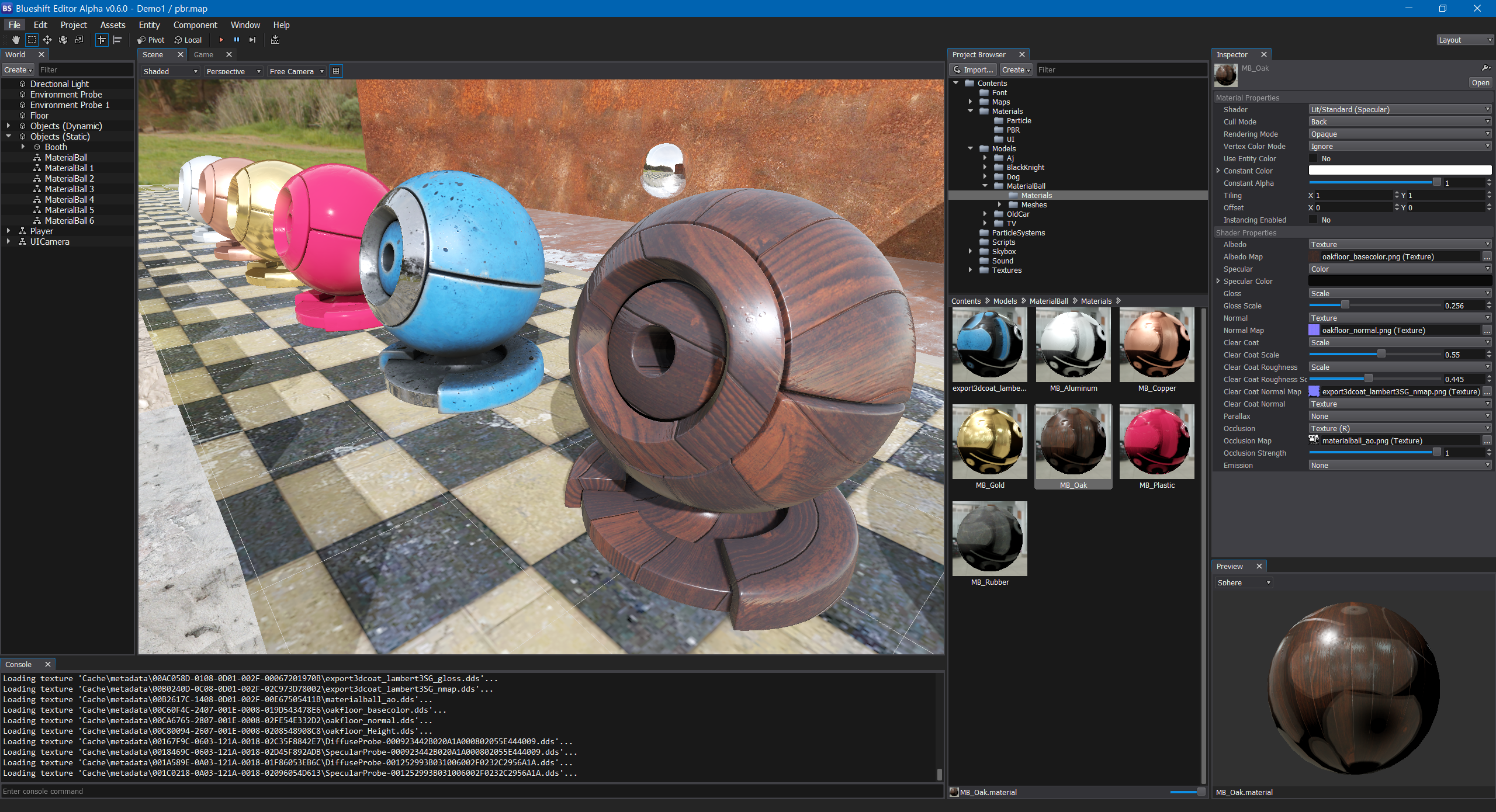The width and height of the screenshot is (1496, 812).
Task: Toggle Instancing Enabled checkbox
Action: coord(1314,220)
